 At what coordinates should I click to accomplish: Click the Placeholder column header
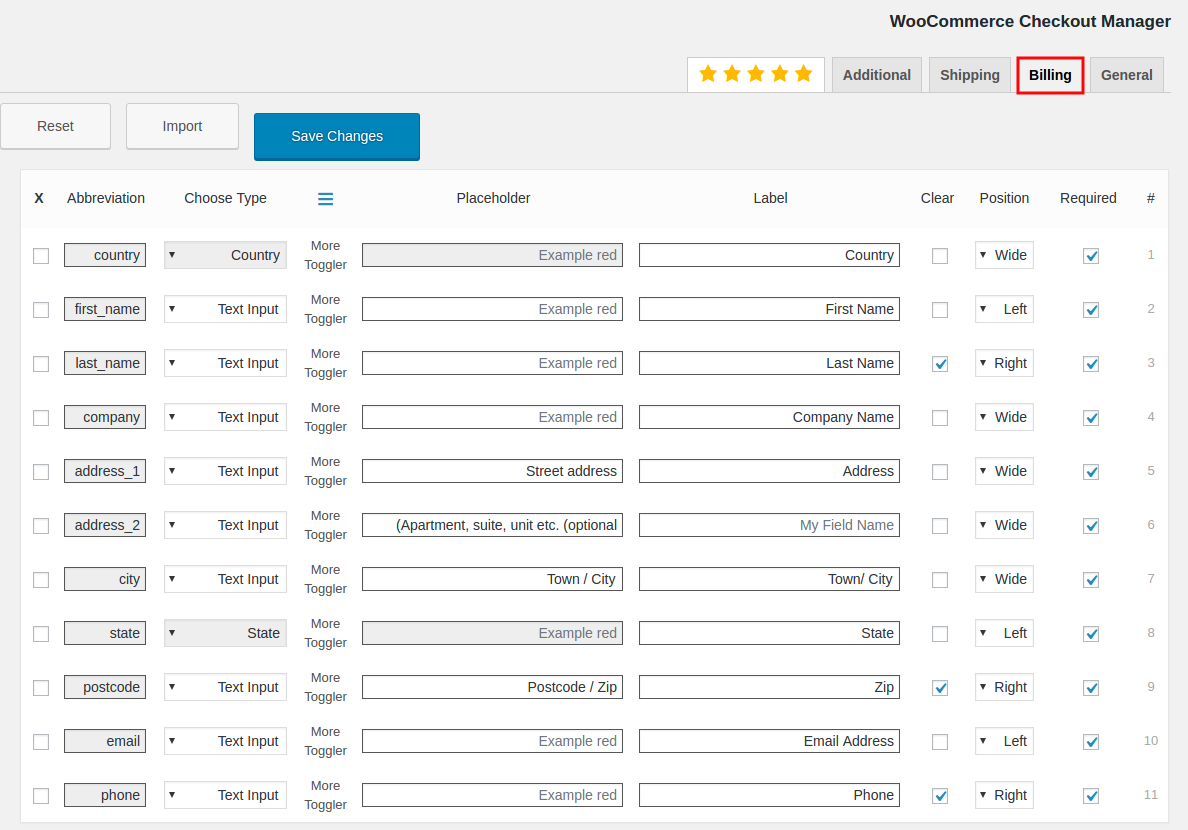(x=493, y=198)
